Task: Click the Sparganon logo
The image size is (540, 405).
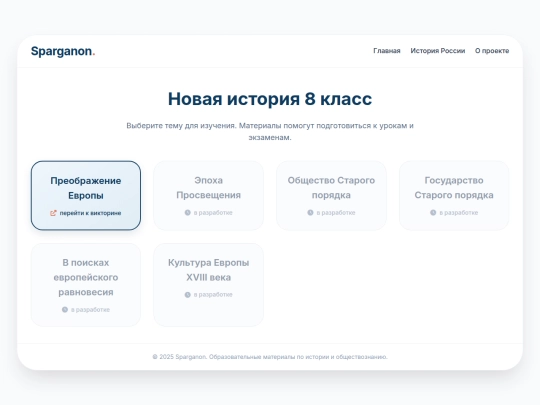Action: click(63, 51)
